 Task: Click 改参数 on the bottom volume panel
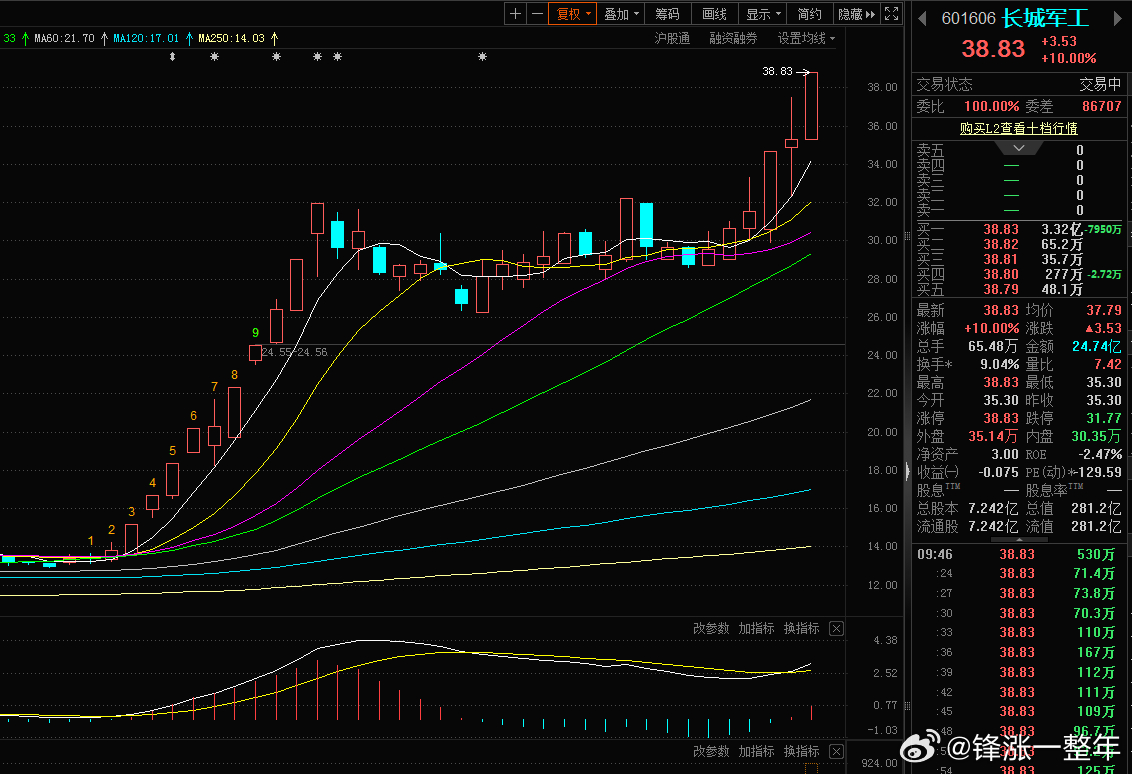[711, 752]
